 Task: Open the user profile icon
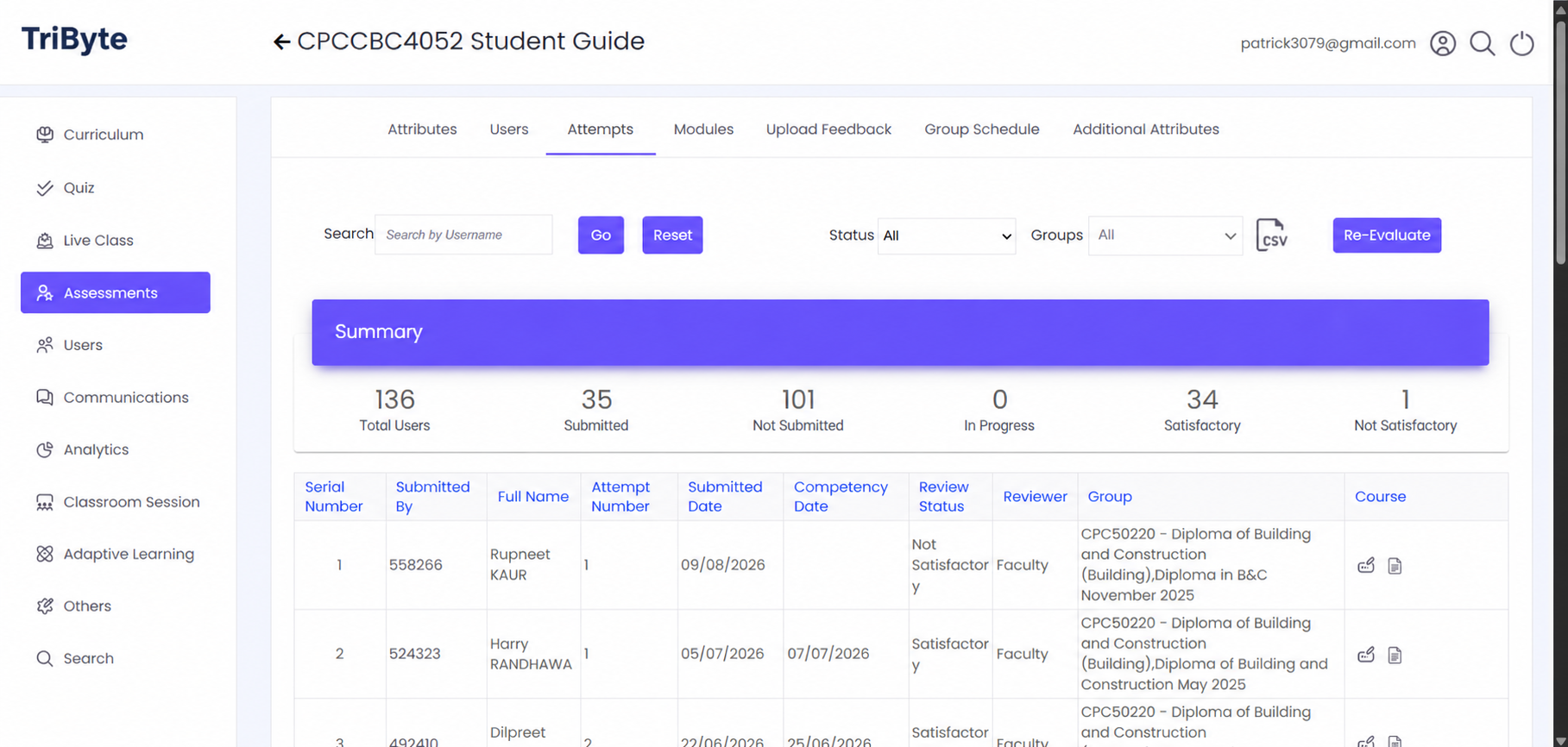(1443, 43)
